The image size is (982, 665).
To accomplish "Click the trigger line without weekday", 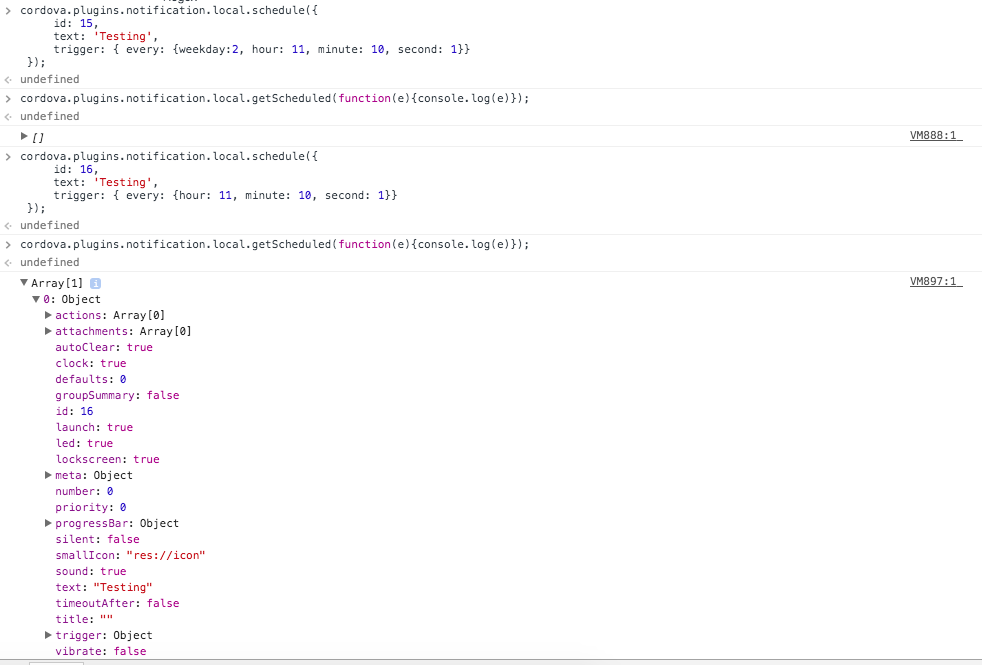I will point(225,195).
